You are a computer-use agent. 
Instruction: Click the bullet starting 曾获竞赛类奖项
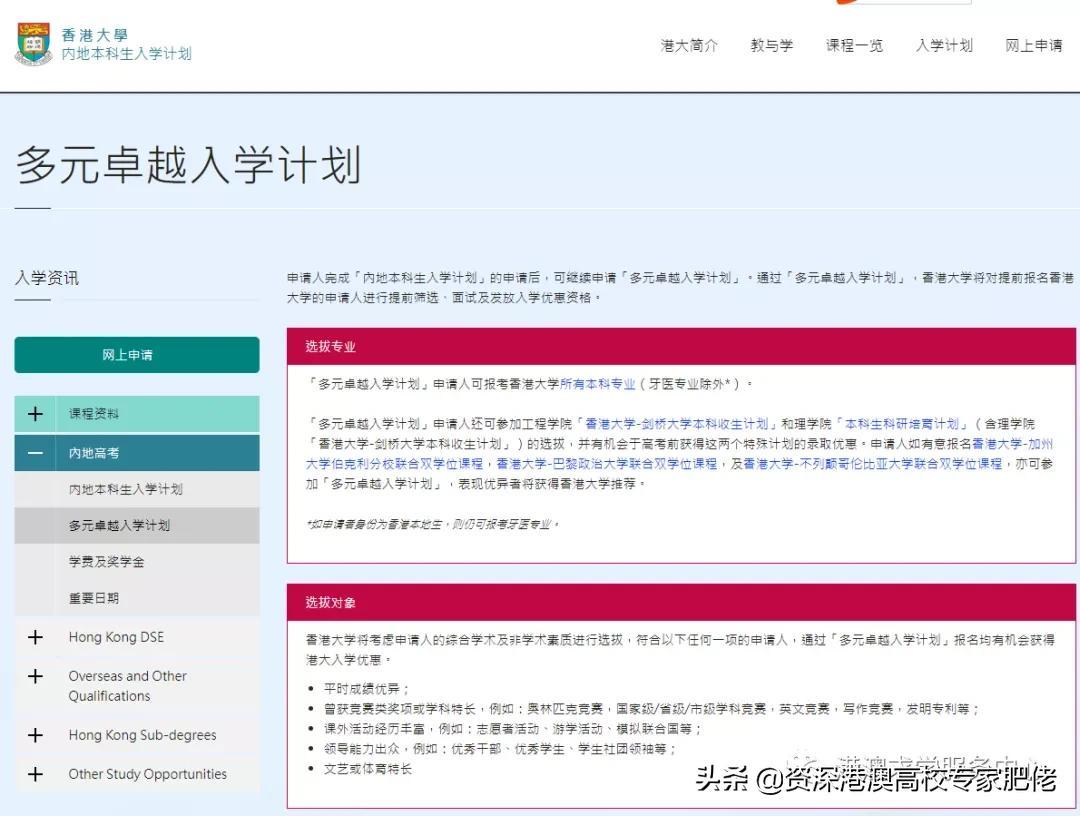coord(652,709)
